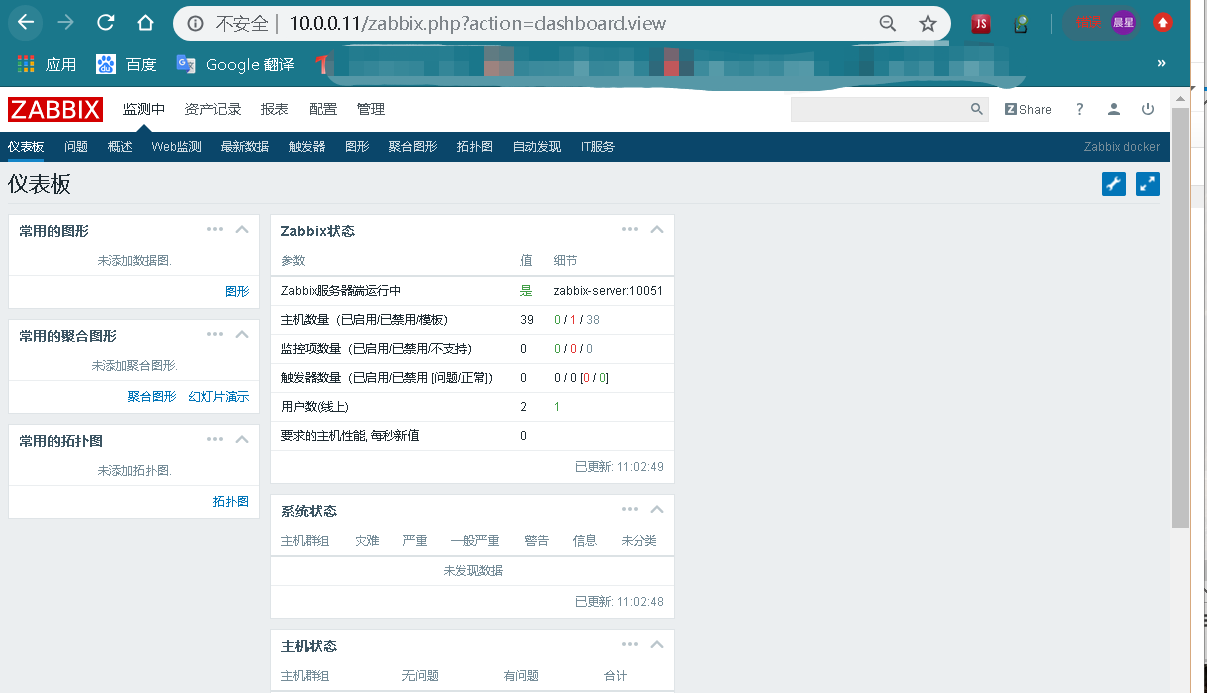Screen dimensions: 1207x693
Task: Click the red upload-arrow extension icon
Action: pos(1163,22)
